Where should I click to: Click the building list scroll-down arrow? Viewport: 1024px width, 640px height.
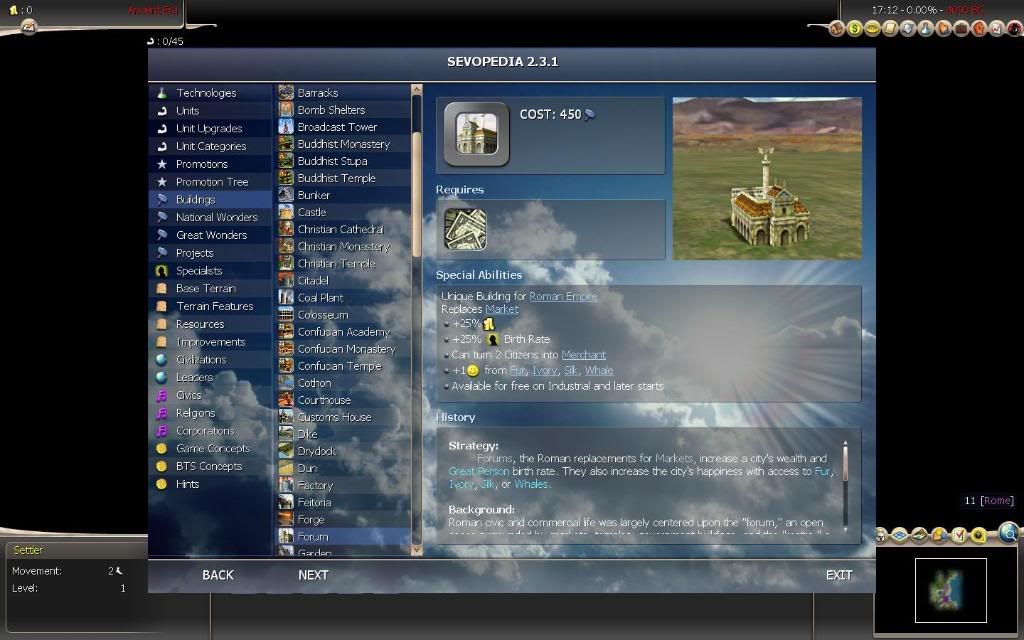[417, 550]
